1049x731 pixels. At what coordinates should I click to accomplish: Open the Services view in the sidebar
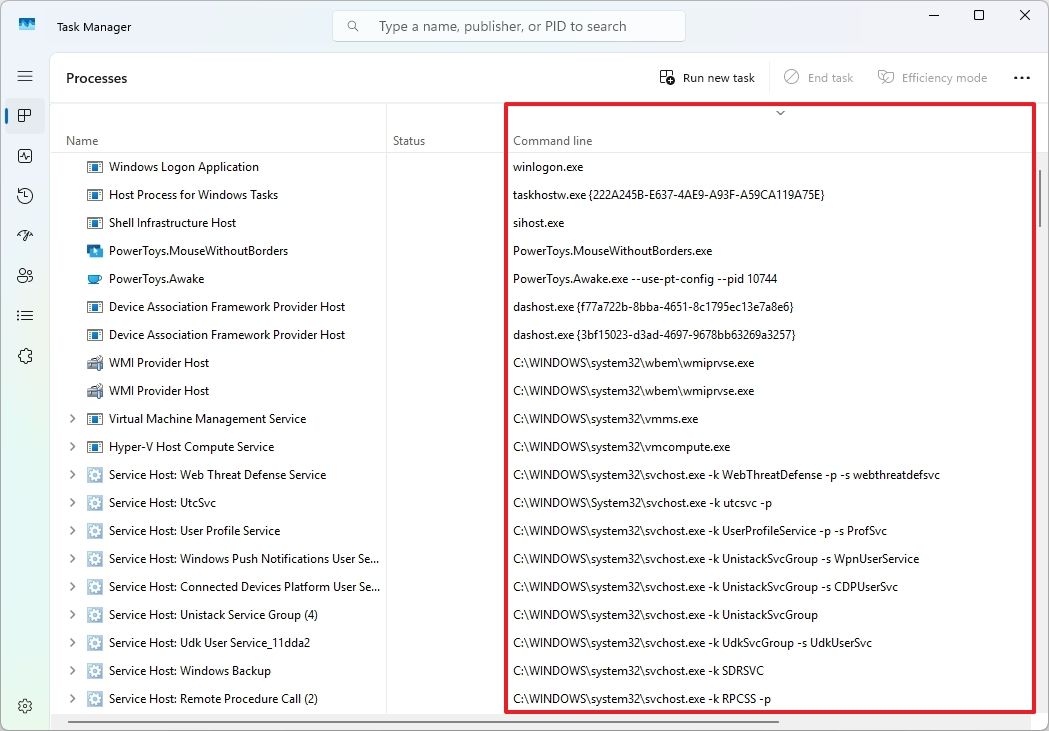tap(25, 355)
